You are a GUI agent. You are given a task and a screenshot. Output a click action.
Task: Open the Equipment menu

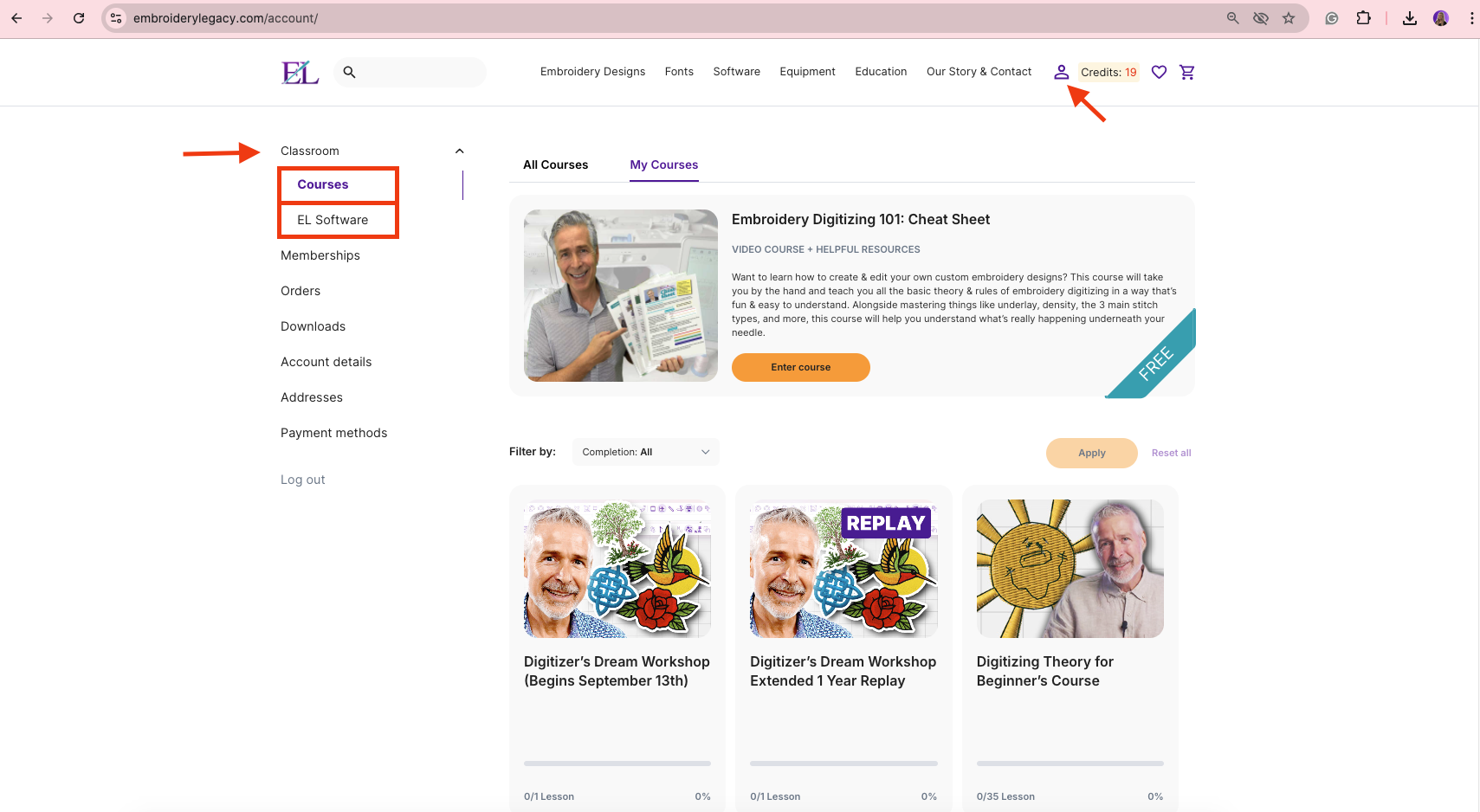click(x=807, y=72)
